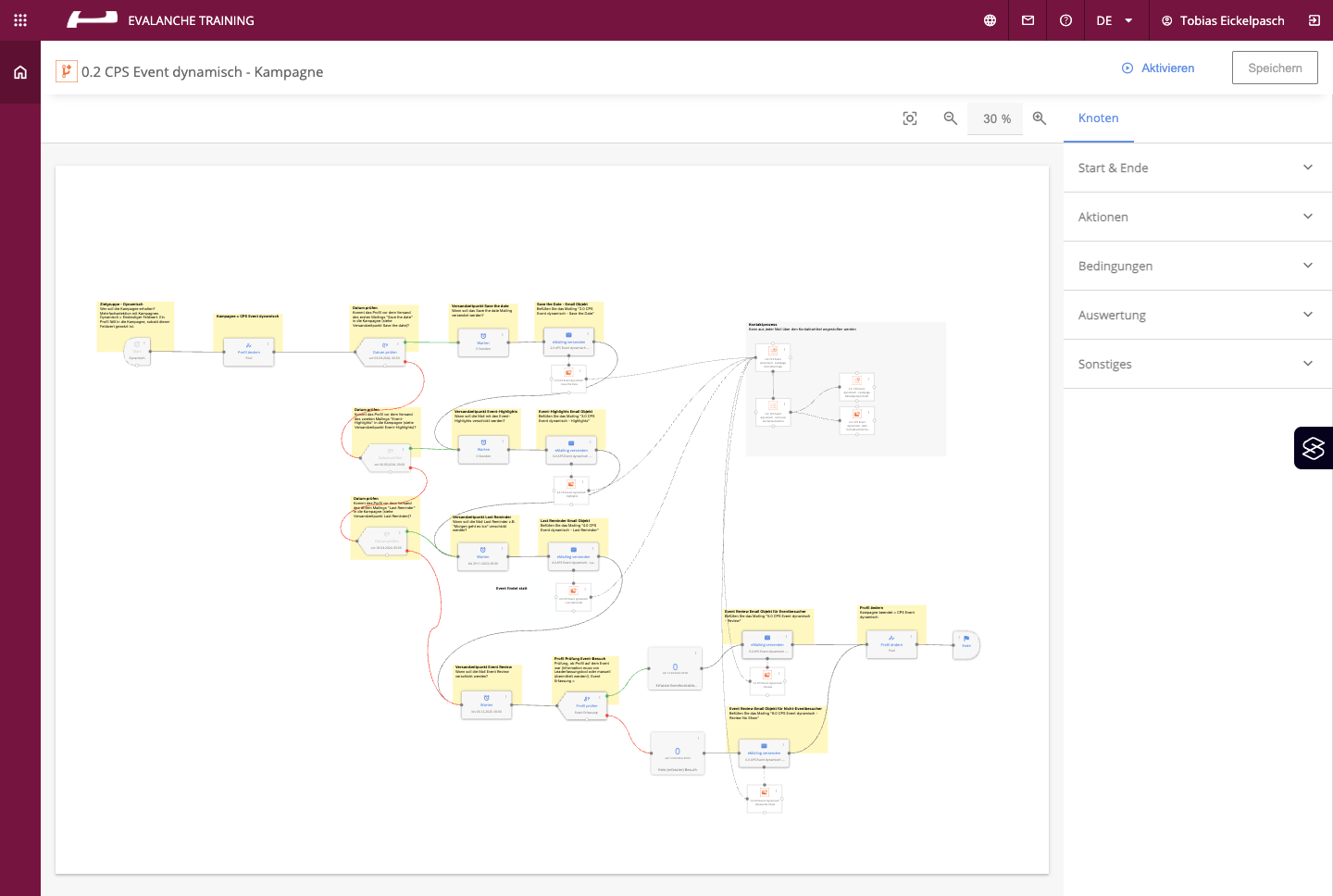Open the mail inbox icon
This screenshot has width=1333, height=896.
point(1028,20)
